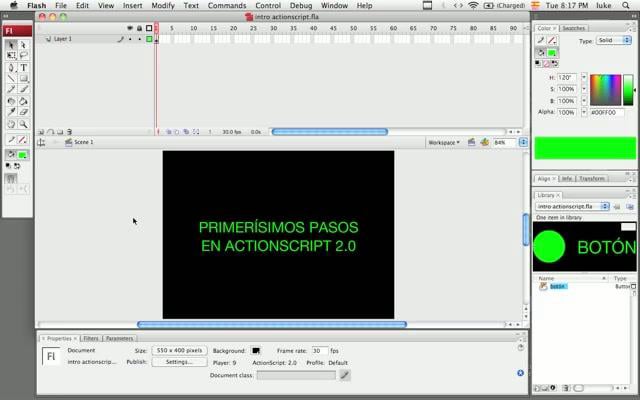Select the Lasso tool
This screenshot has width=640, height=400.
pos(23,55)
